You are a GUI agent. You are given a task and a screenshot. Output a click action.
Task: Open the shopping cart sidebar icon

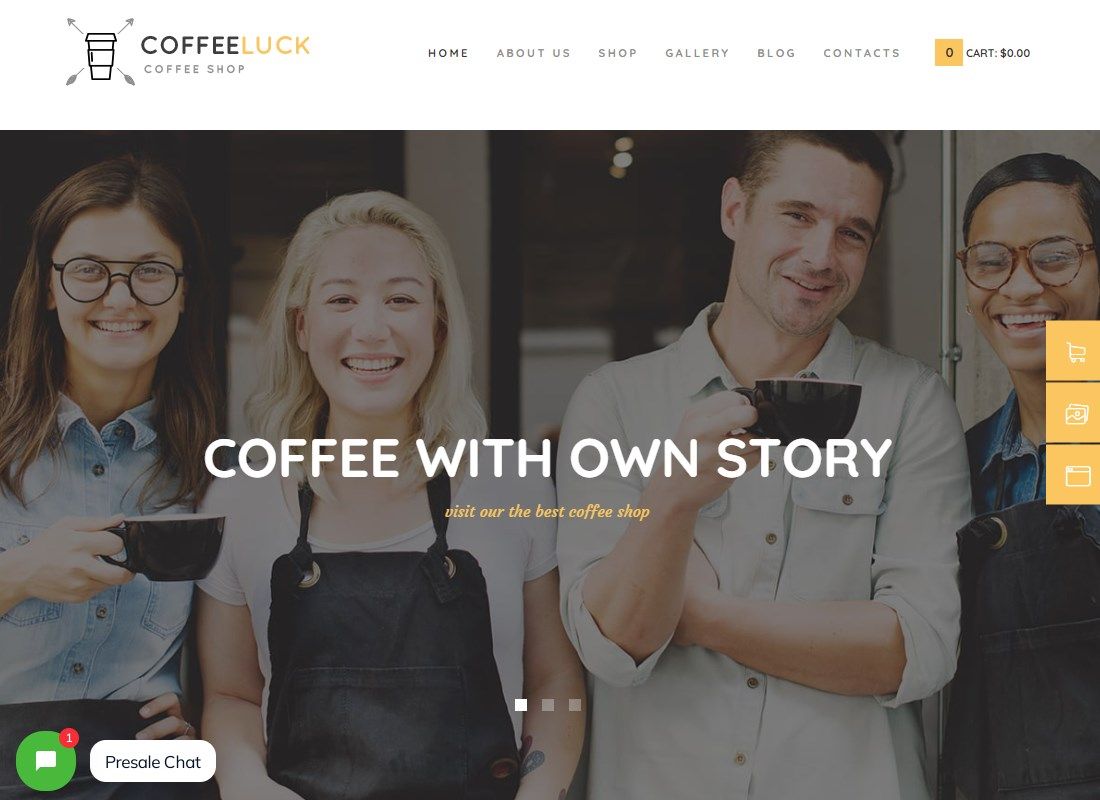[x=1075, y=352]
